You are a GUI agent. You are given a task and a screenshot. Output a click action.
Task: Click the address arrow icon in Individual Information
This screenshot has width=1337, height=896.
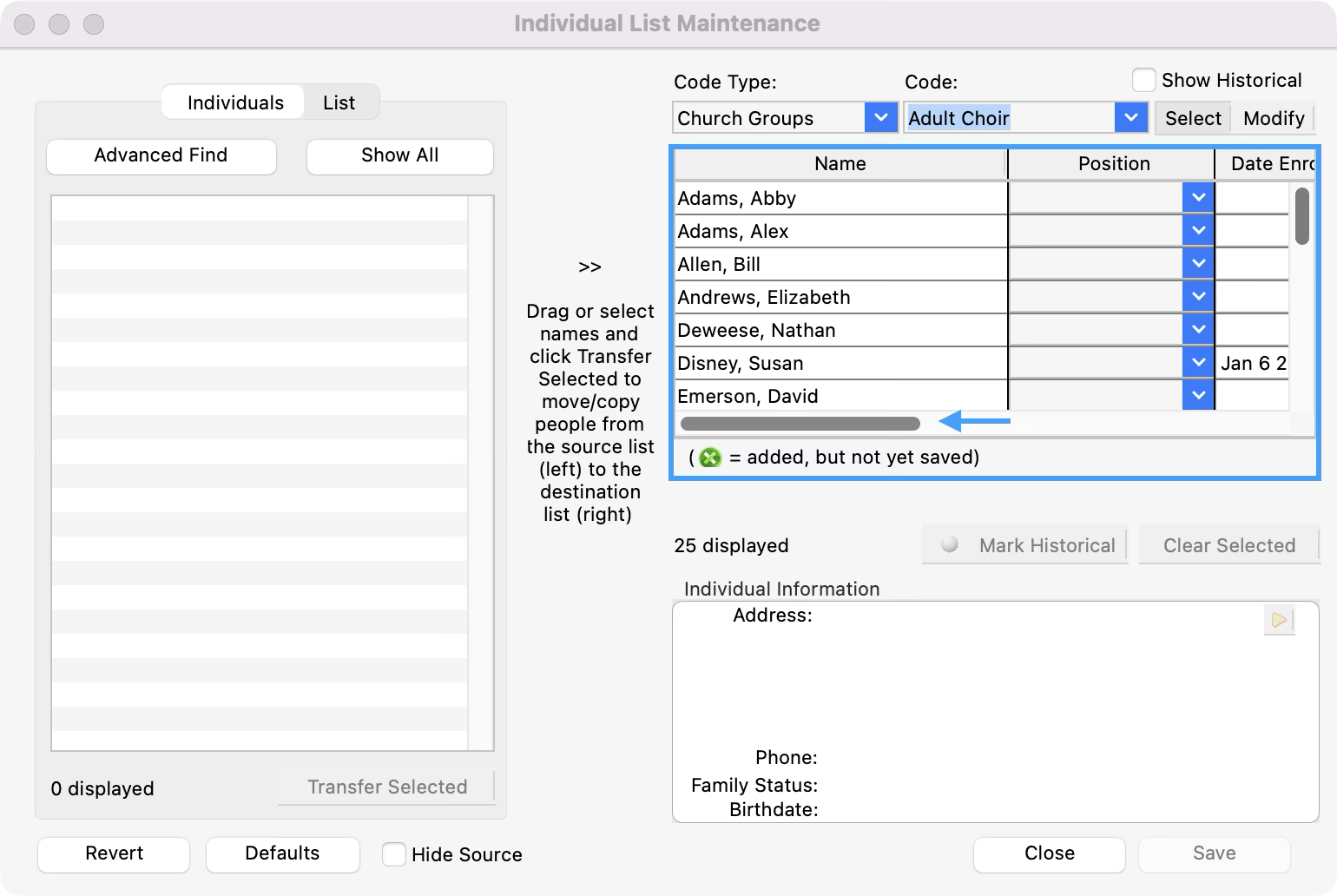(x=1279, y=620)
